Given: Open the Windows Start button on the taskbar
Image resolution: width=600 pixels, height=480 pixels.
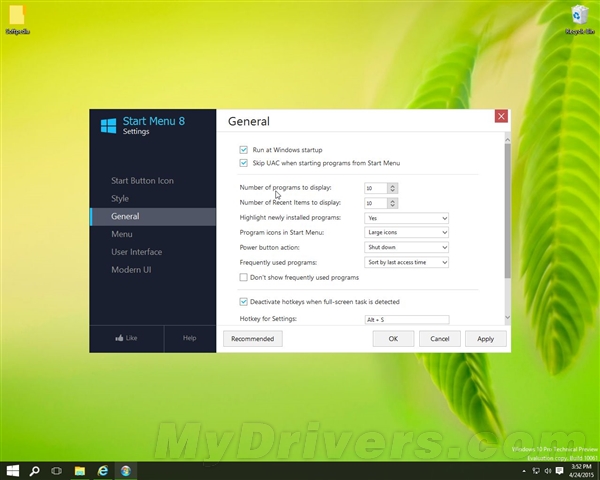Looking at the screenshot, I should point(13,471).
